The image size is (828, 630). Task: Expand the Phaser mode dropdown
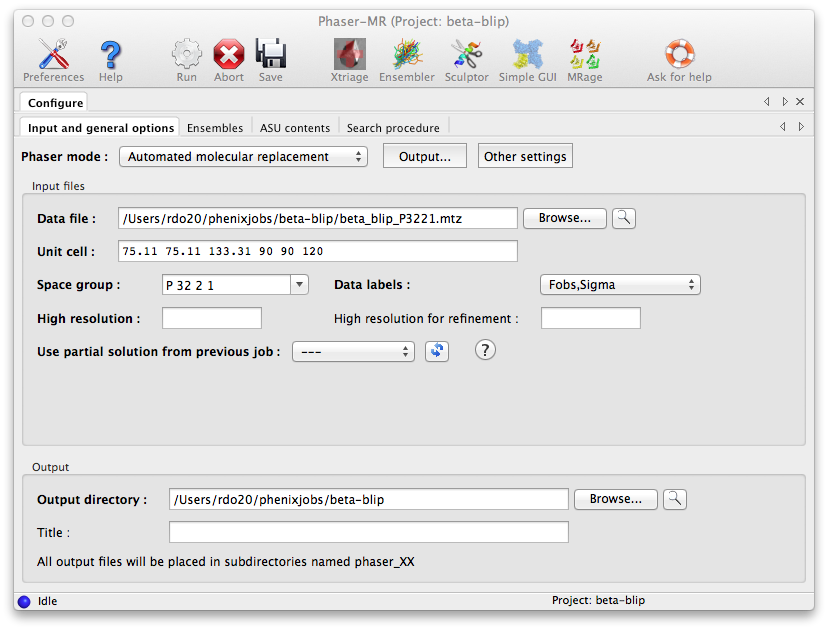coord(243,157)
